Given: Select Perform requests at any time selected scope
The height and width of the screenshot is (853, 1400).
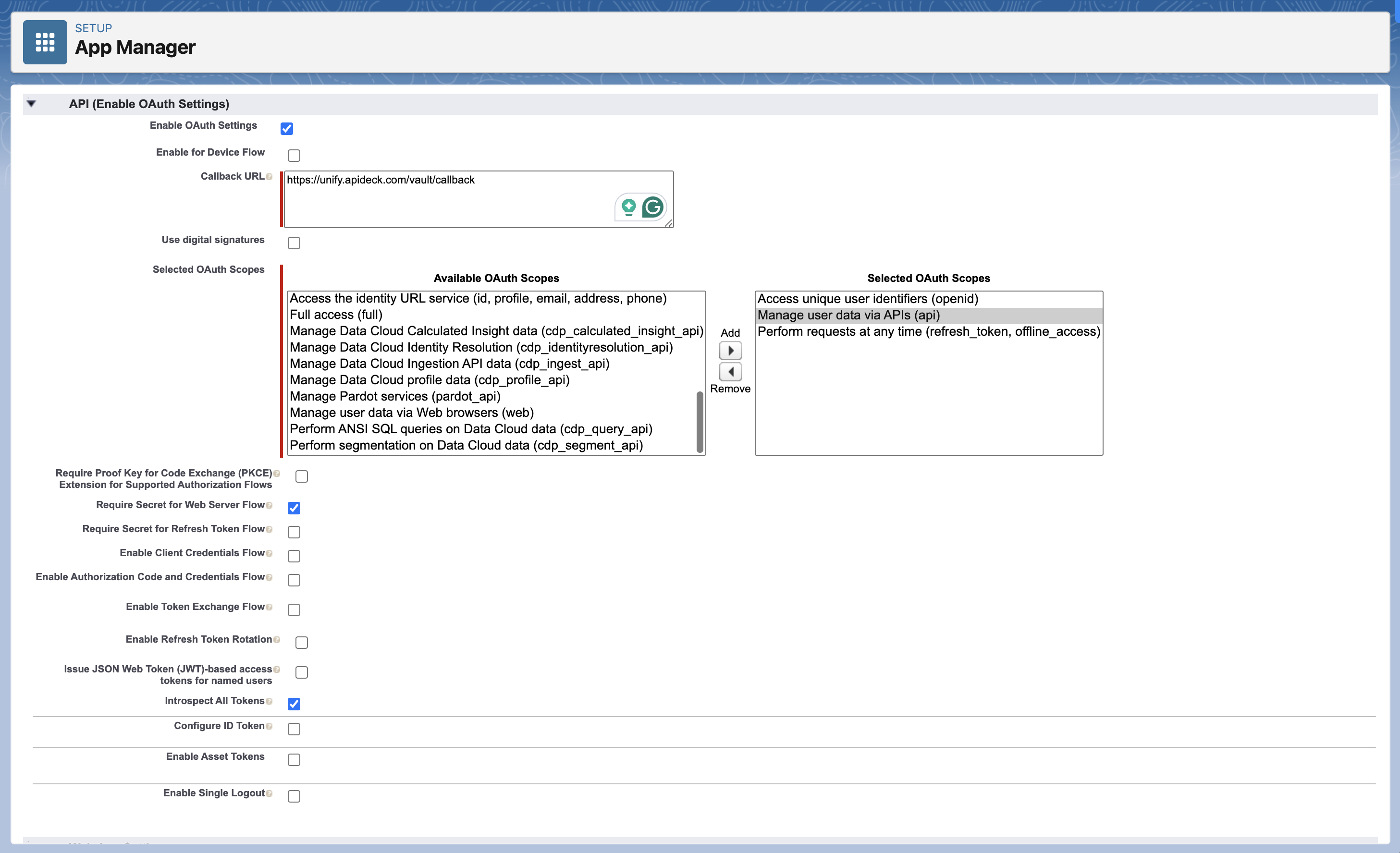Looking at the screenshot, I should tap(929, 332).
